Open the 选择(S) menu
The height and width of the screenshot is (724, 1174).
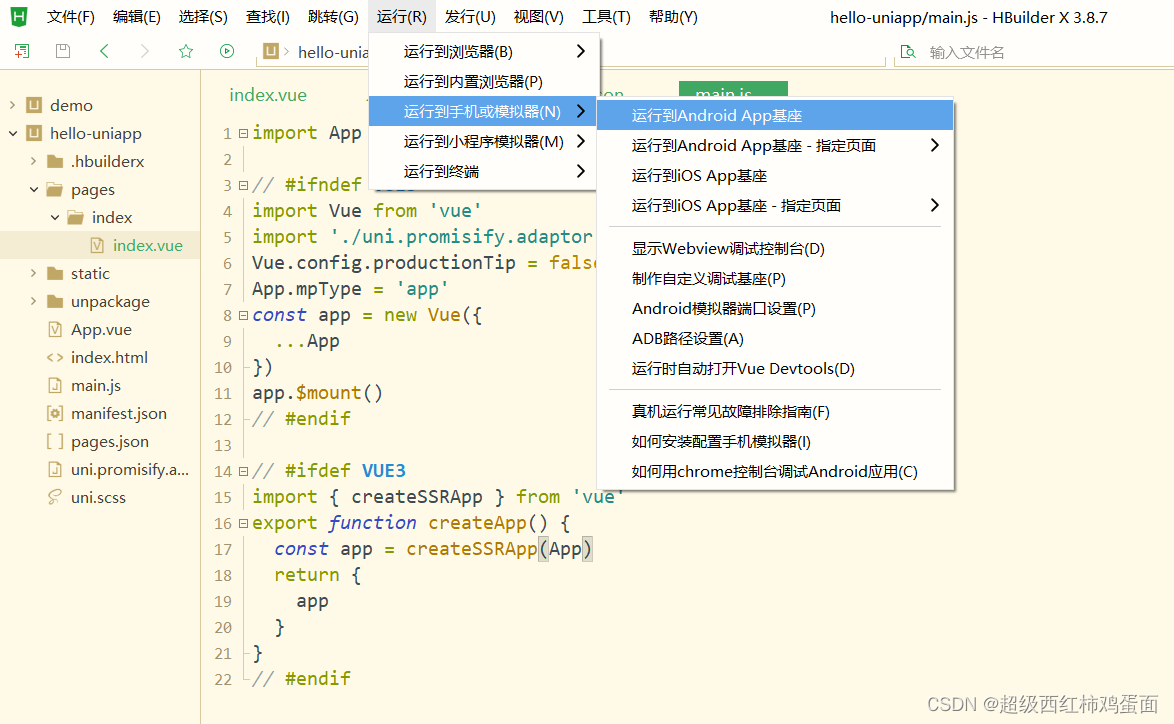(203, 16)
